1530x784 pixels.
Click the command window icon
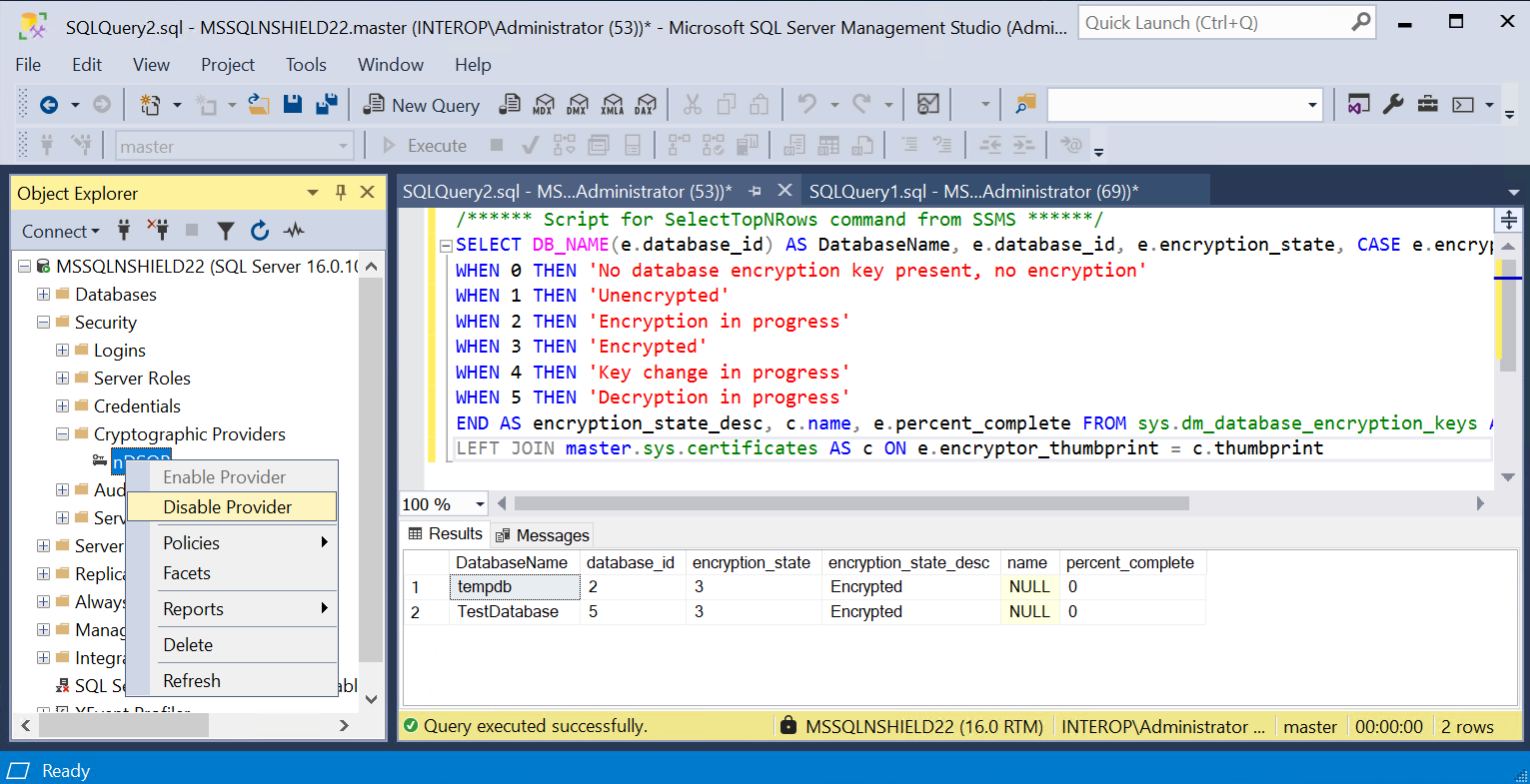tap(1463, 104)
